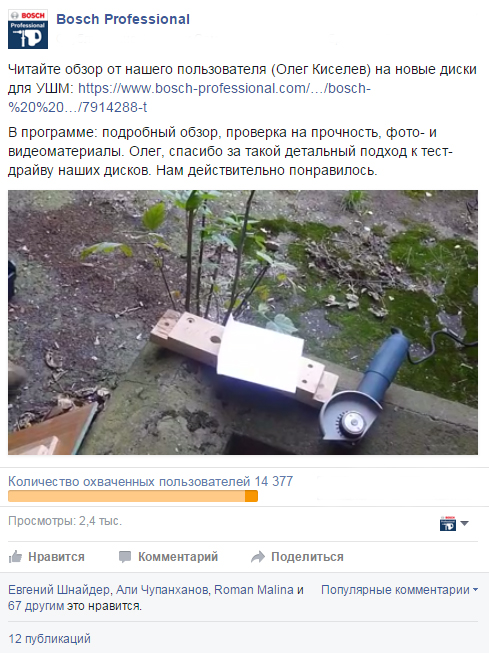This screenshot has height=653, width=489.
Task: Click the speech bubble Комментарий icon
Action: pyautogui.click(x=125, y=557)
